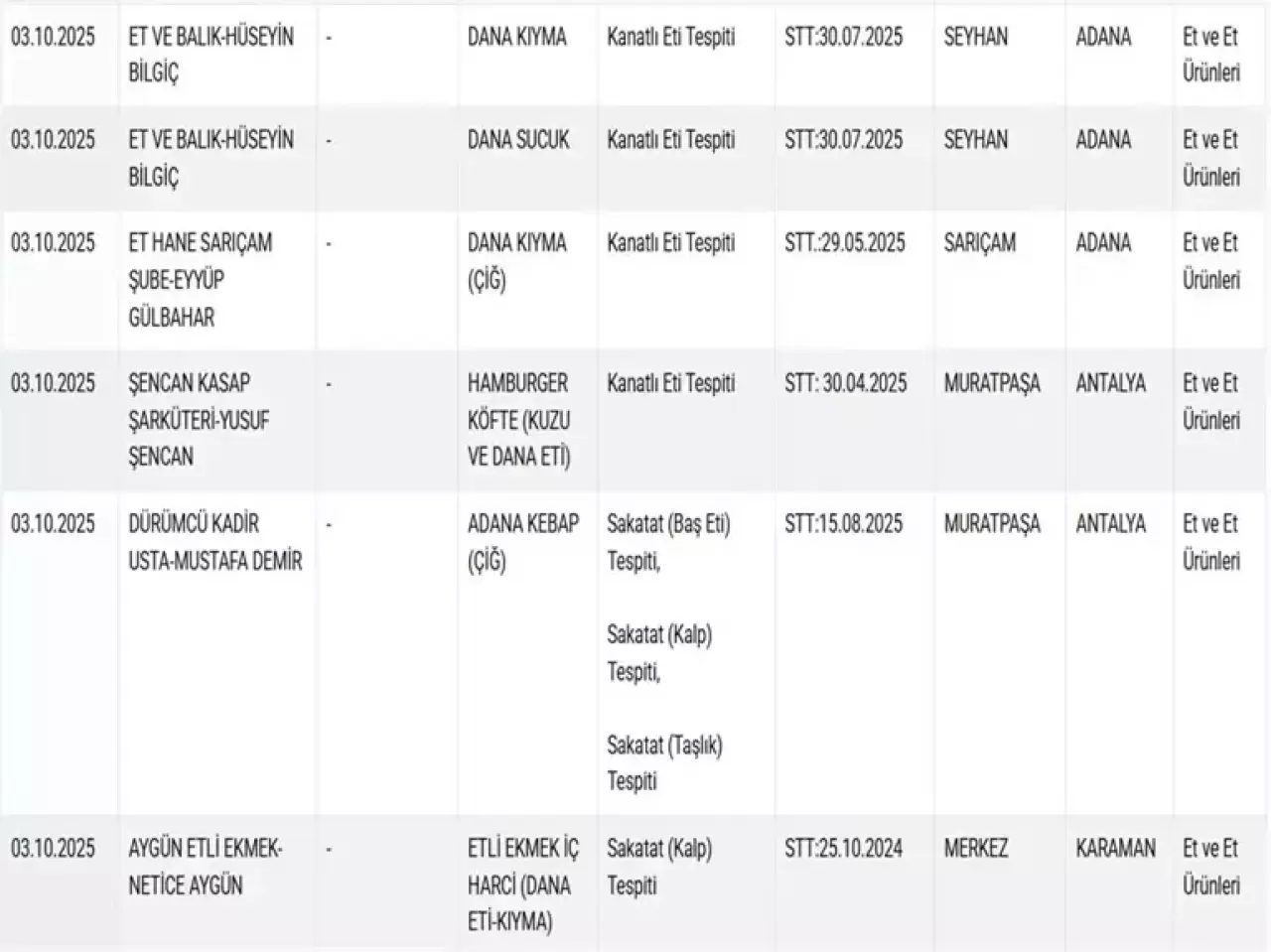1271x952 pixels.
Task: Select the HAMBURGER KÖFTE product cell
Action: pos(518,420)
